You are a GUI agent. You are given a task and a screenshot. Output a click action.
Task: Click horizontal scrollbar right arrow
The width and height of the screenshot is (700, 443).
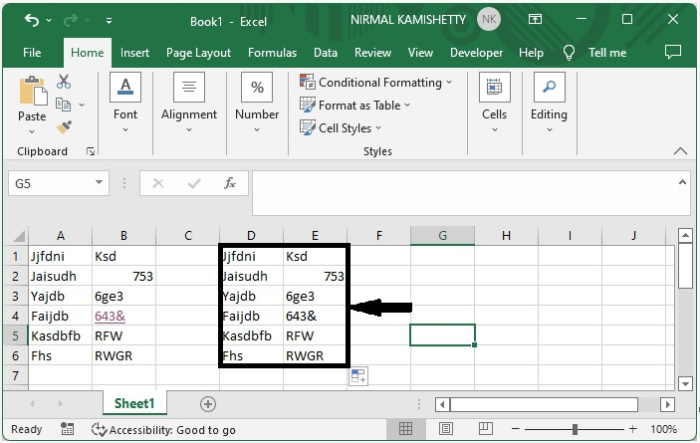point(667,405)
